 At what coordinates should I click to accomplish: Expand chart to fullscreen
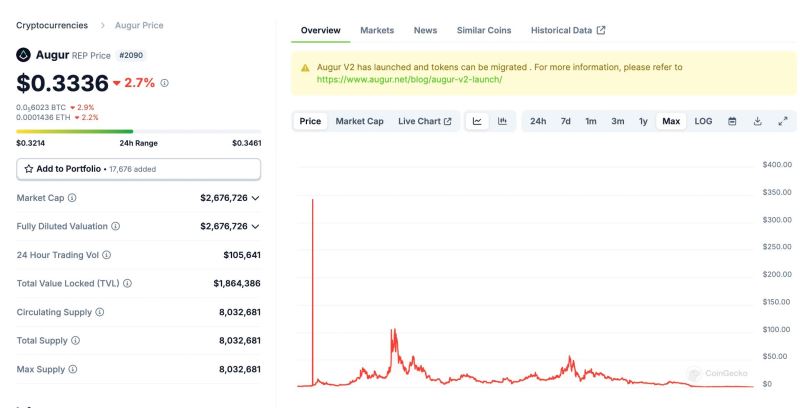(x=782, y=121)
